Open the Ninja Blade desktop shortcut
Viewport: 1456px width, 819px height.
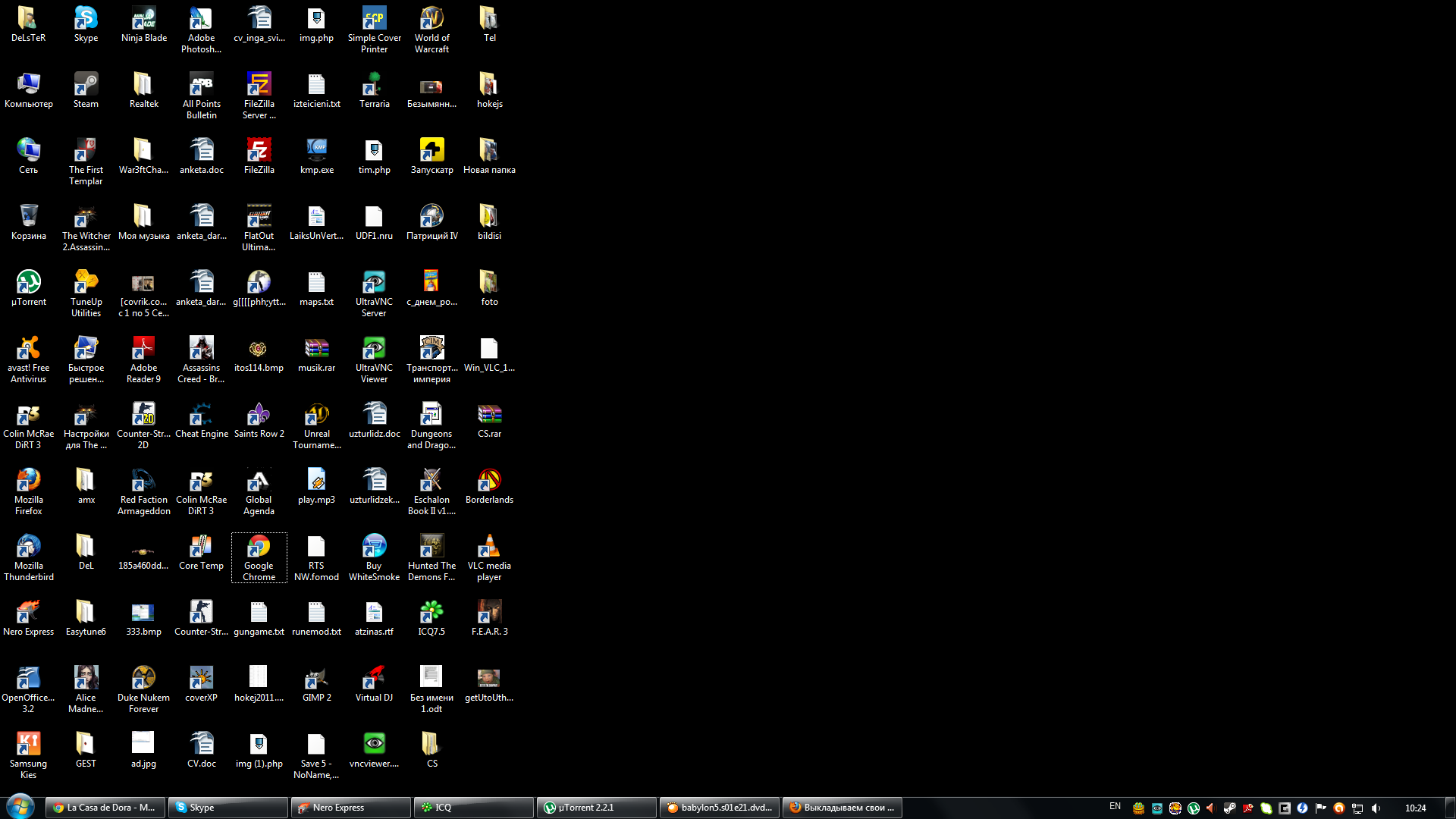tap(143, 24)
